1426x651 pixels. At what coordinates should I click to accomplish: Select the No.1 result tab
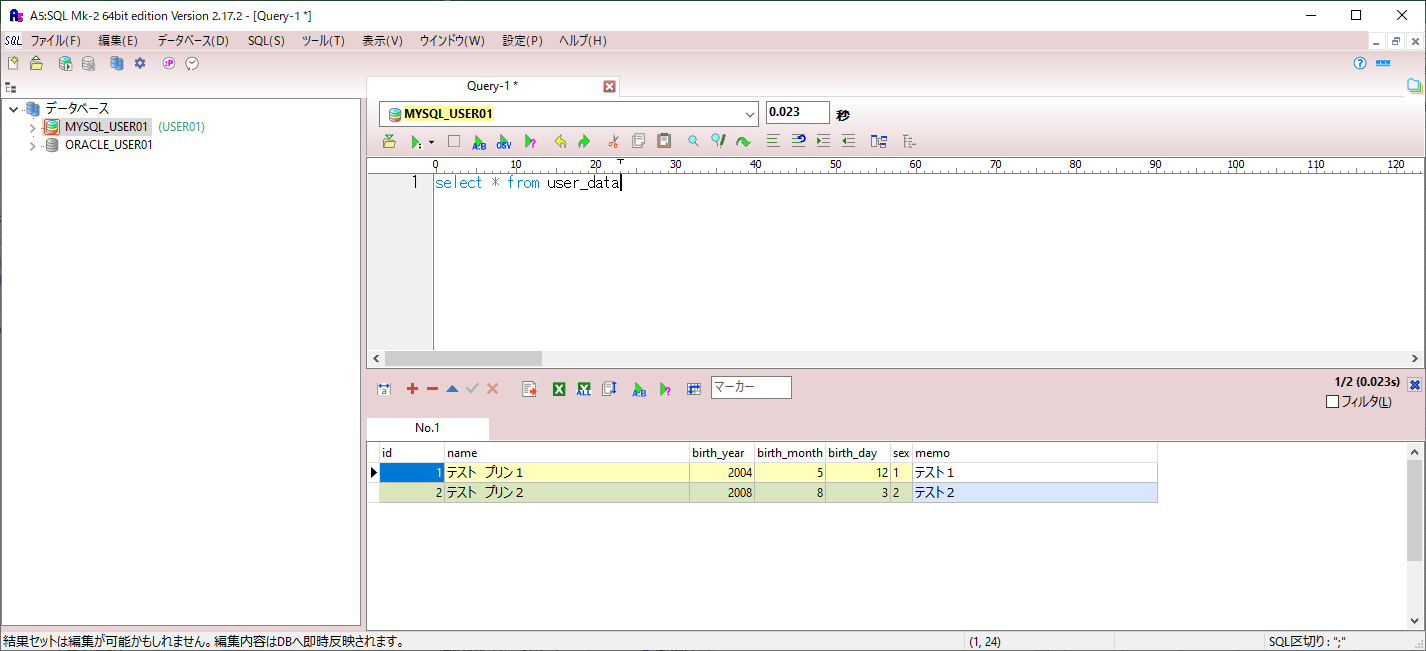click(x=427, y=428)
